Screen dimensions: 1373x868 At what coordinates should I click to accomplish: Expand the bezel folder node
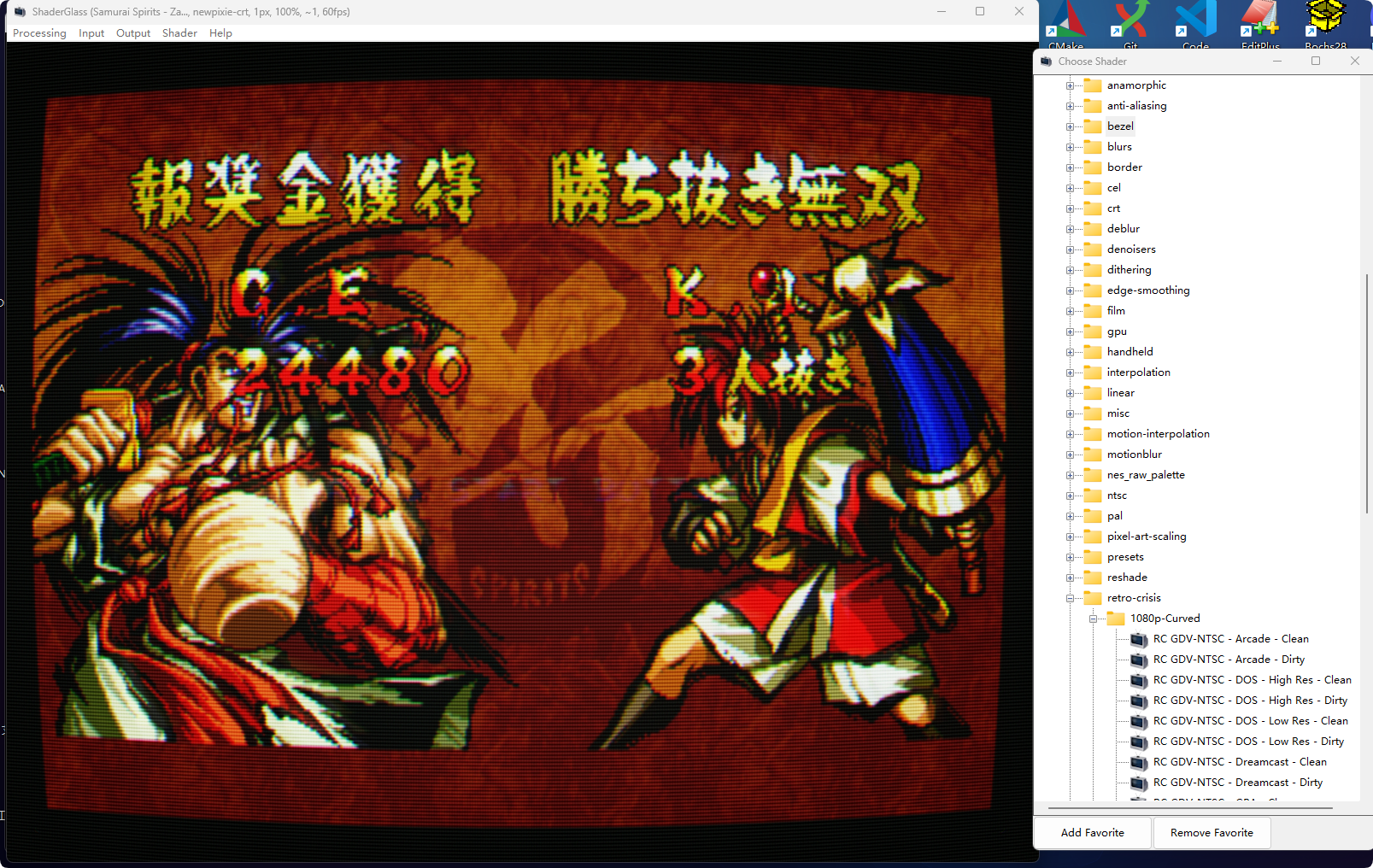click(1070, 126)
